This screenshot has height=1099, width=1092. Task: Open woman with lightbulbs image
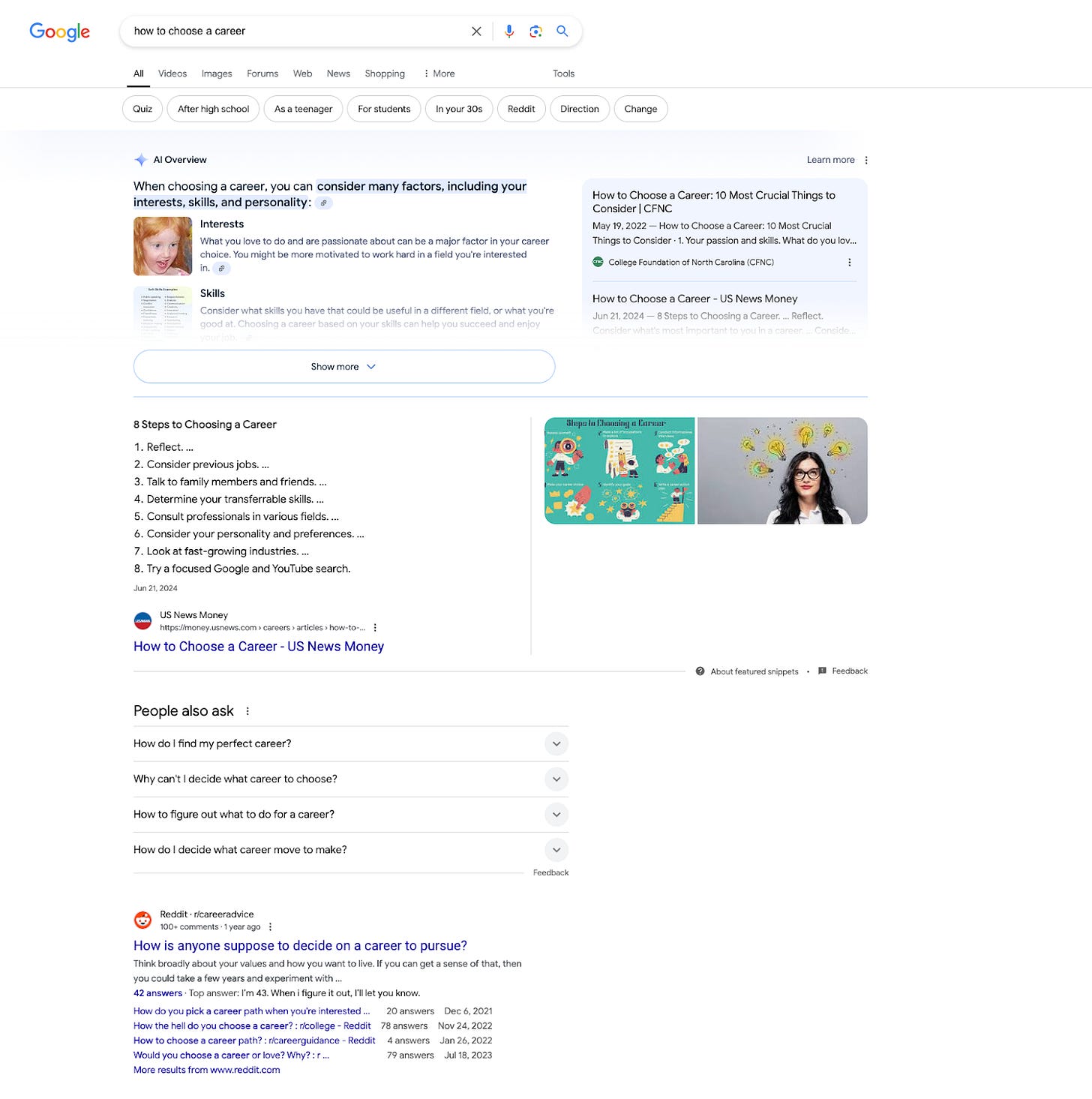click(782, 470)
